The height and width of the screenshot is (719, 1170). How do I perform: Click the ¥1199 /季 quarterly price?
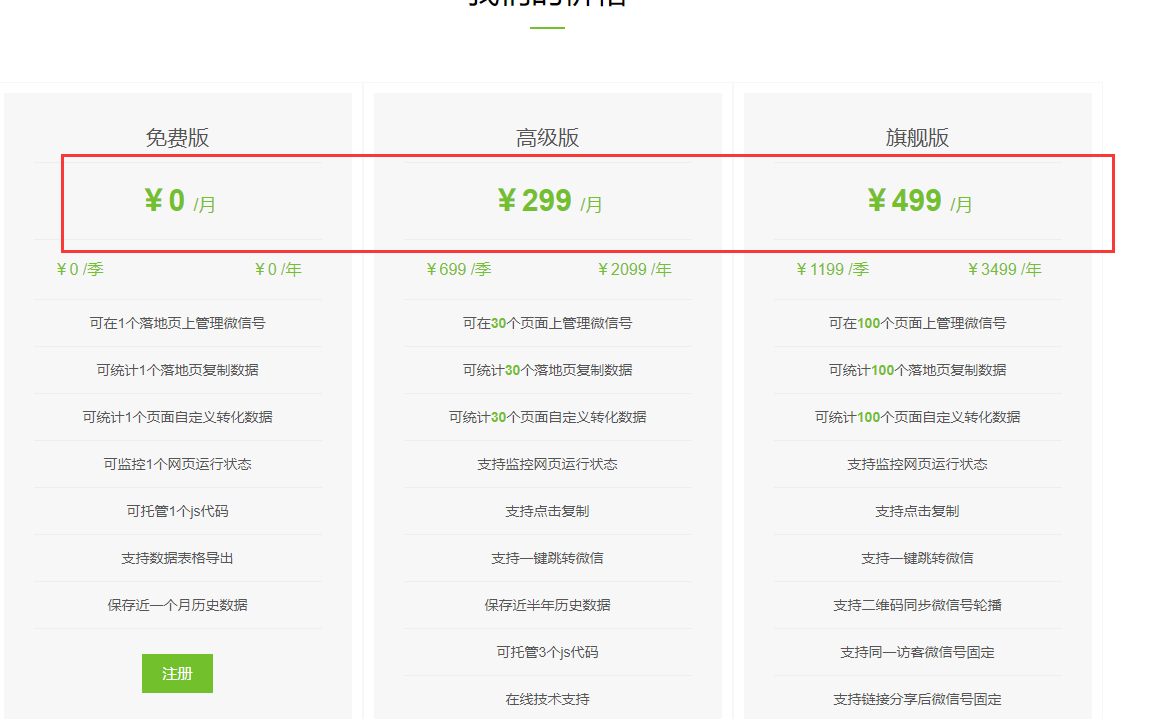point(832,269)
